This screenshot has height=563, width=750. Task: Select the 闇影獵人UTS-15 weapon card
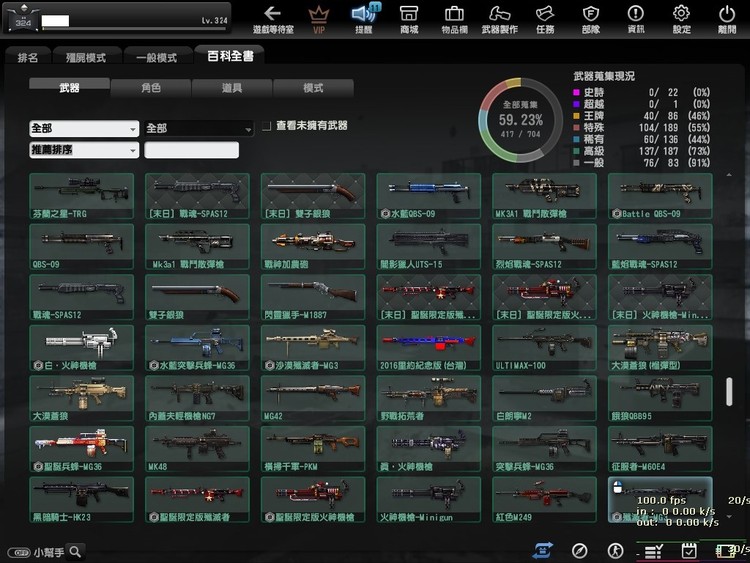(x=429, y=247)
